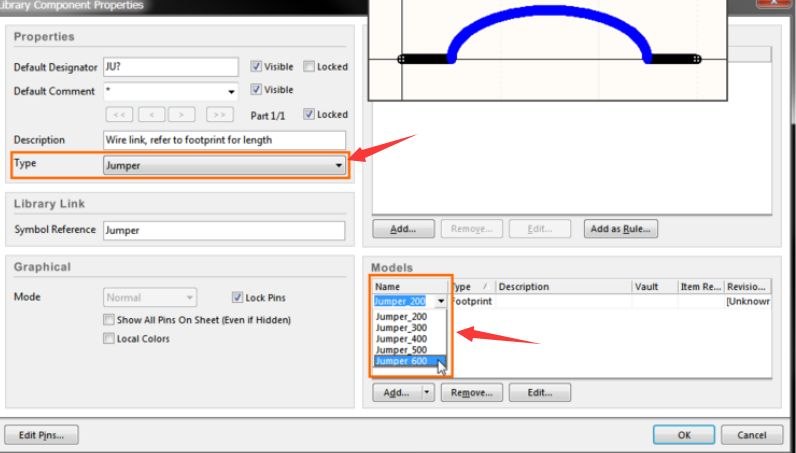This screenshot has height=453, width=796.
Task: Toggle the Lock Pins checkbox
Action: pyautogui.click(x=237, y=298)
